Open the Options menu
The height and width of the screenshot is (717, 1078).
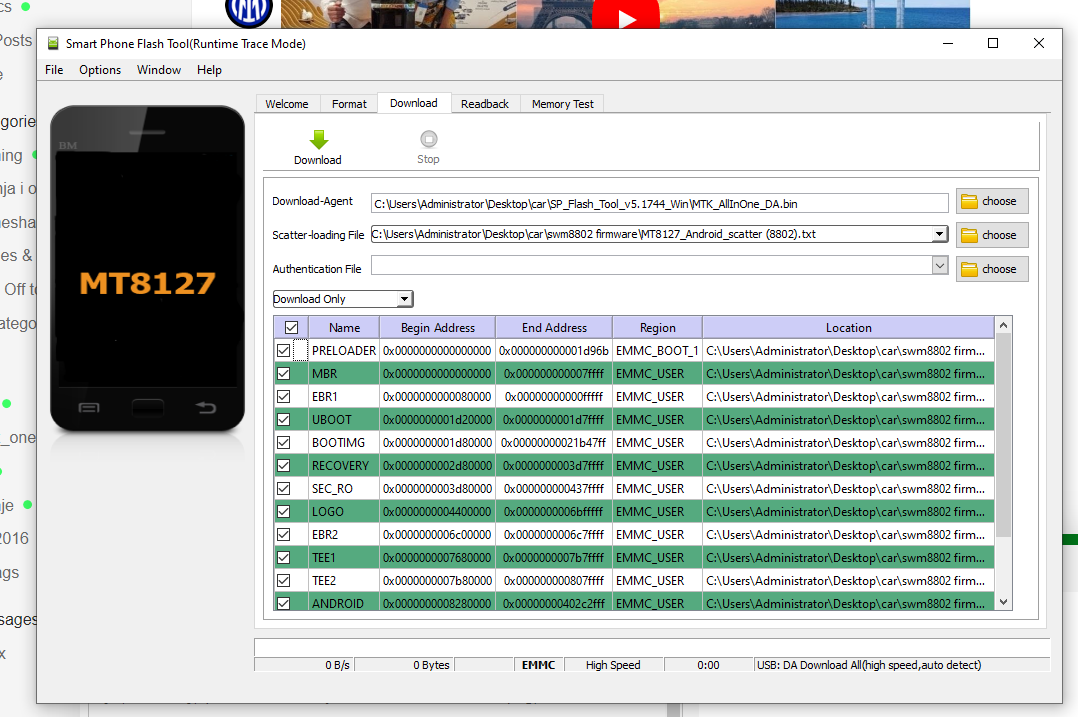coord(100,70)
